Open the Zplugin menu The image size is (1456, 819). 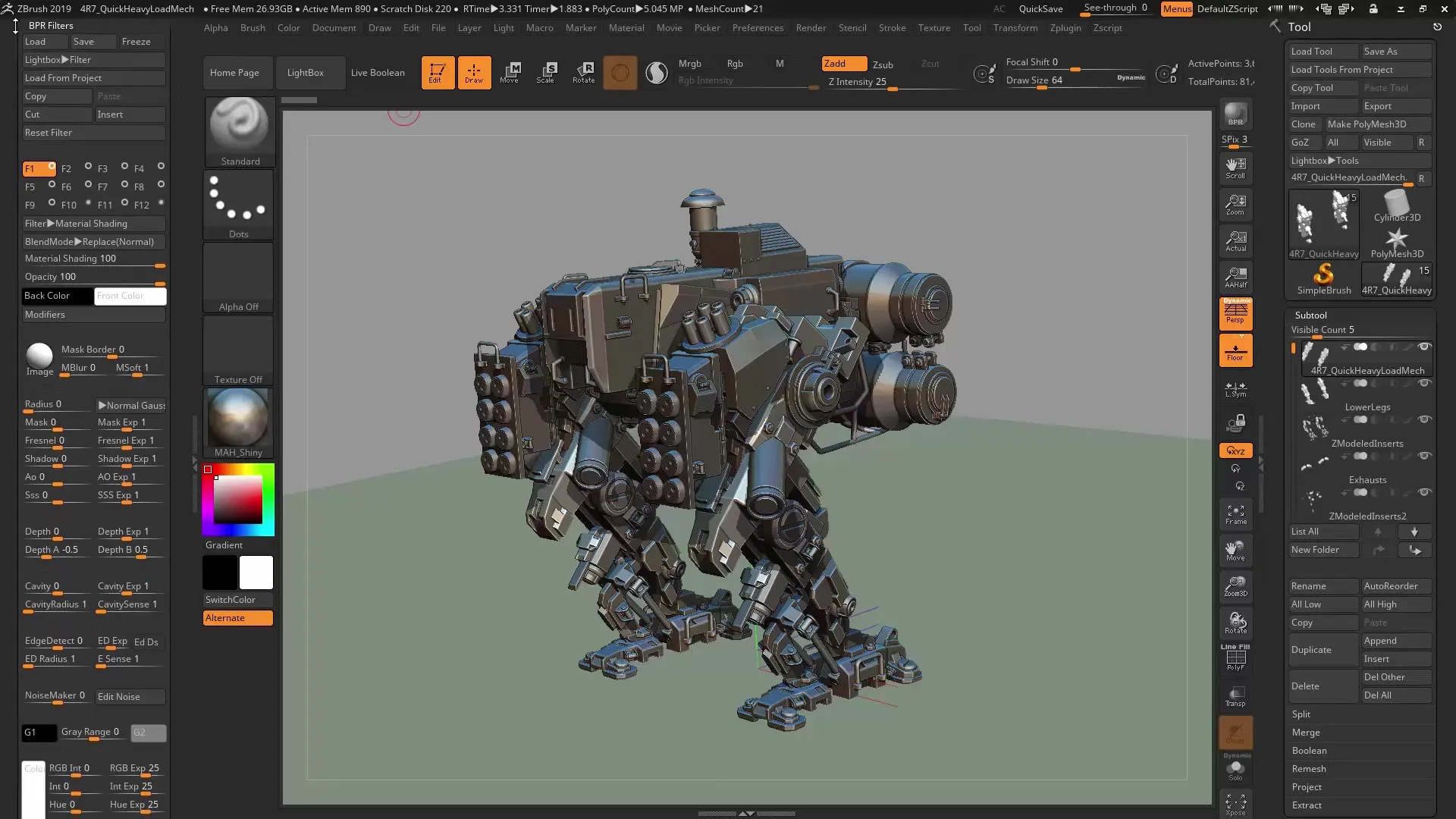[1065, 28]
